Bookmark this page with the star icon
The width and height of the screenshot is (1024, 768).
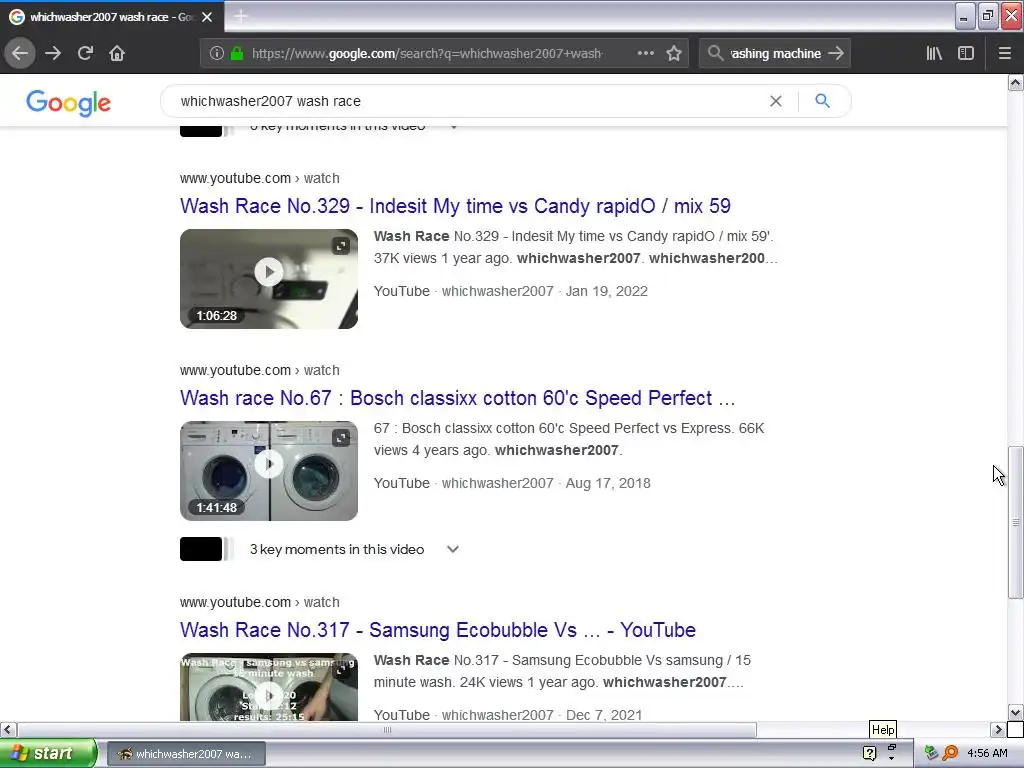pyautogui.click(x=674, y=53)
